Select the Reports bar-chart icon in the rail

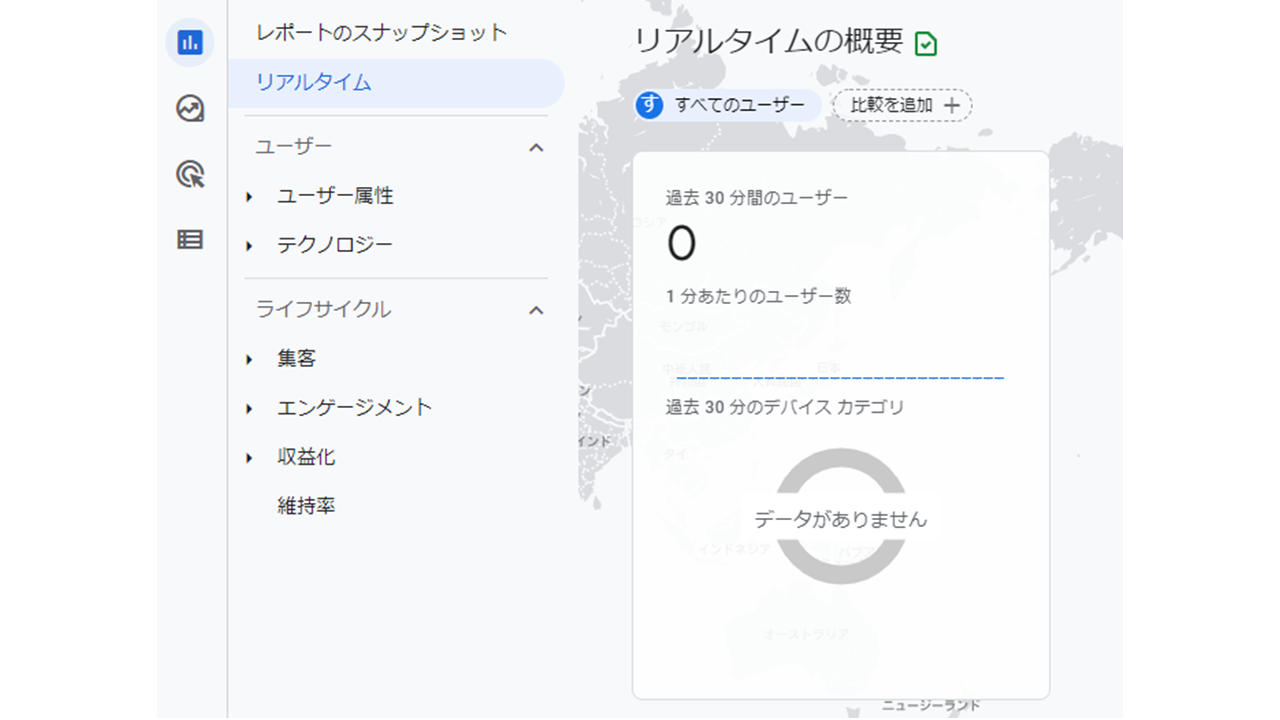click(190, 43)
